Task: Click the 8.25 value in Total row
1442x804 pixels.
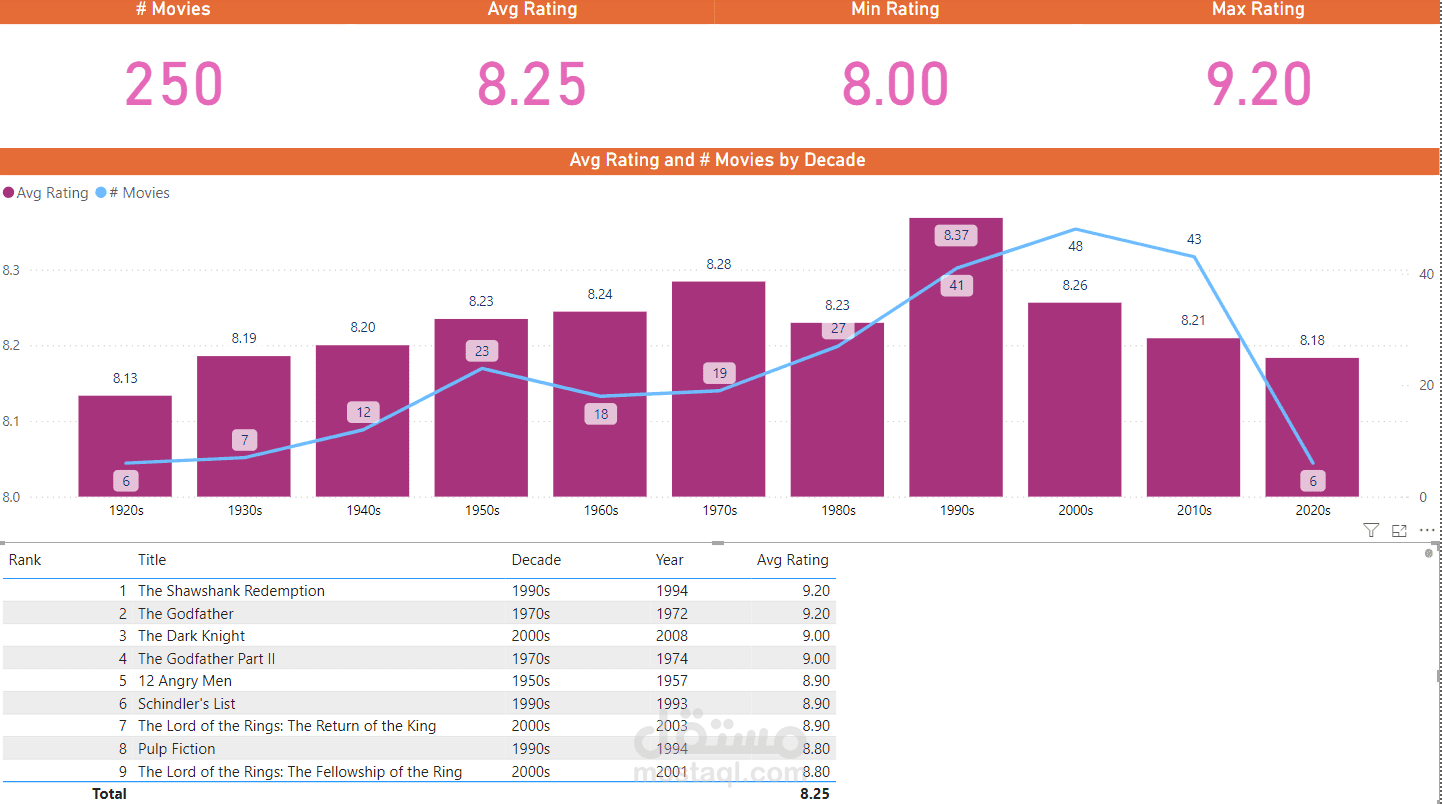Action: [x=815, y=794]
